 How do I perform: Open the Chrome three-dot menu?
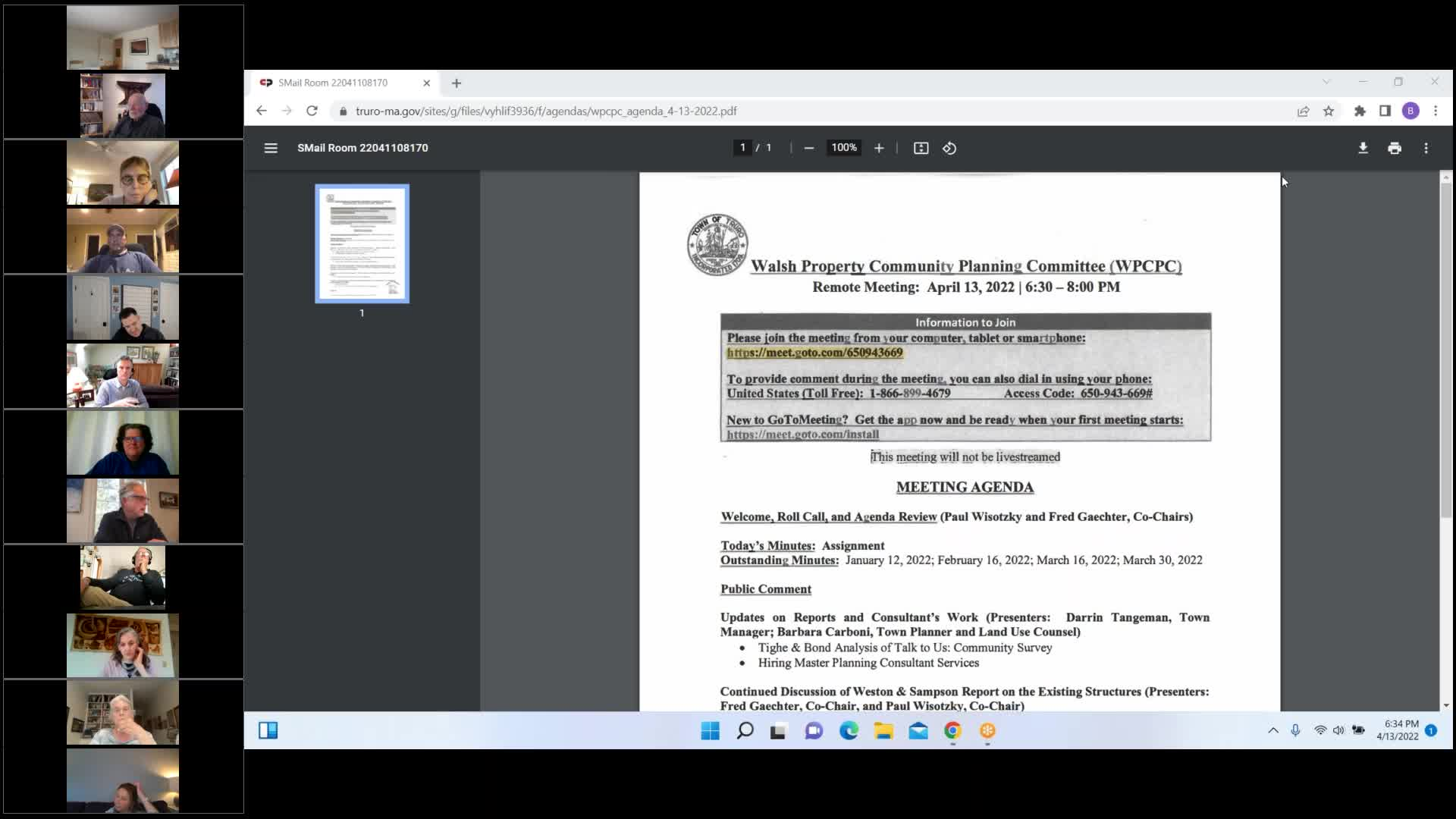(1436, 111)
